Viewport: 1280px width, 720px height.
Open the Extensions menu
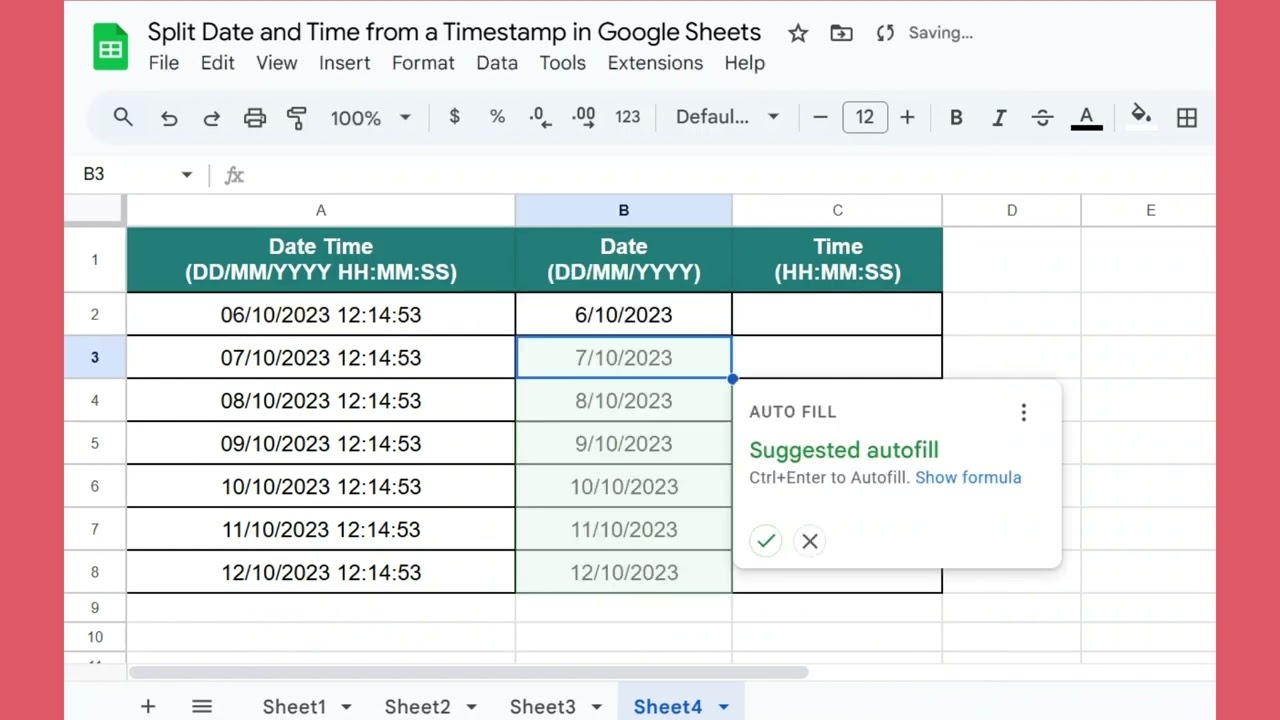point(655,63)
